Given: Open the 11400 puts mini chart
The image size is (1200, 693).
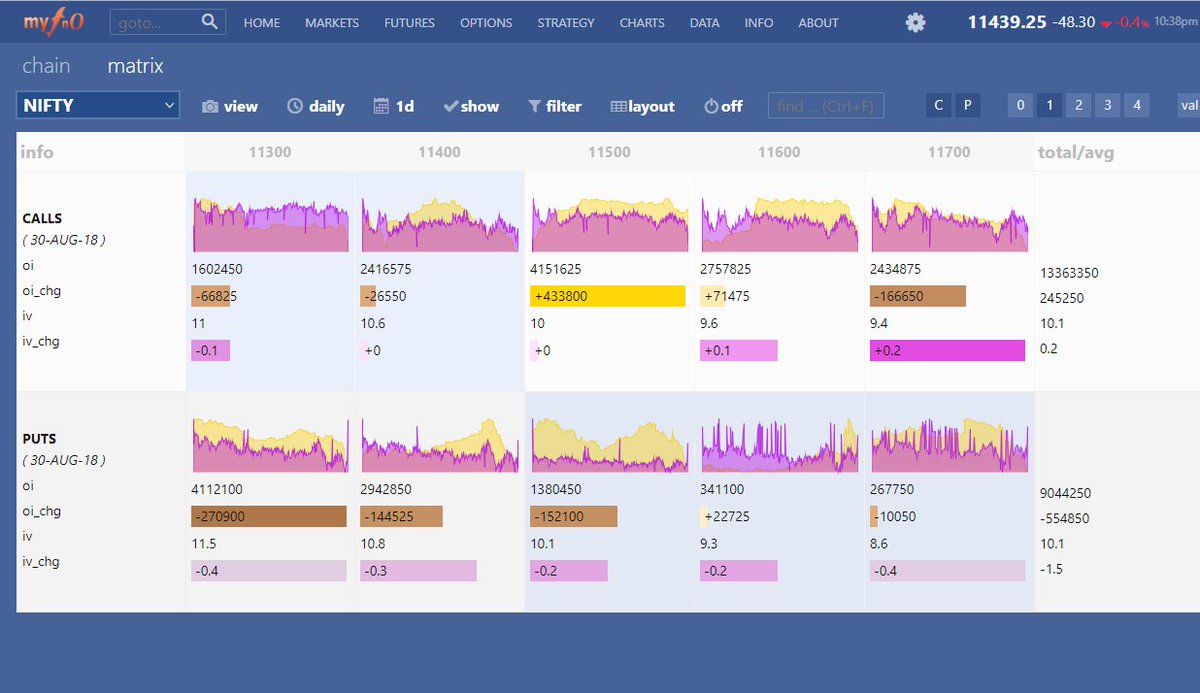Looking at the screenshot, I should pos(439,443).
